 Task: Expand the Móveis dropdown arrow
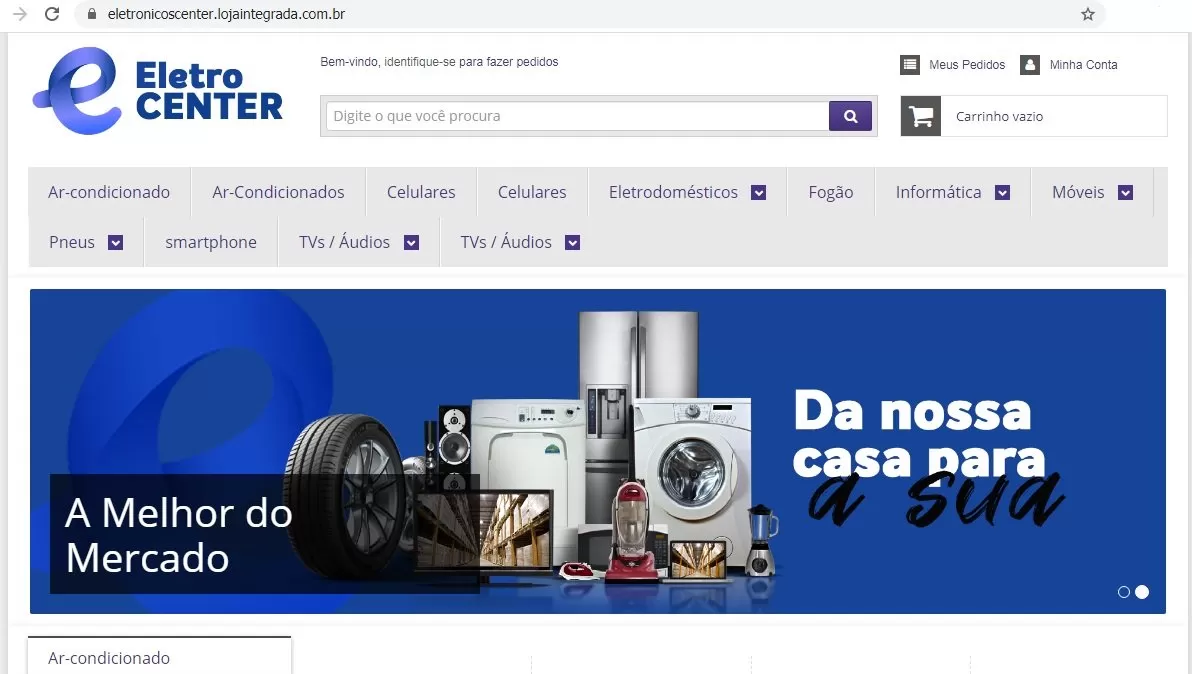tap(1126, 193)
